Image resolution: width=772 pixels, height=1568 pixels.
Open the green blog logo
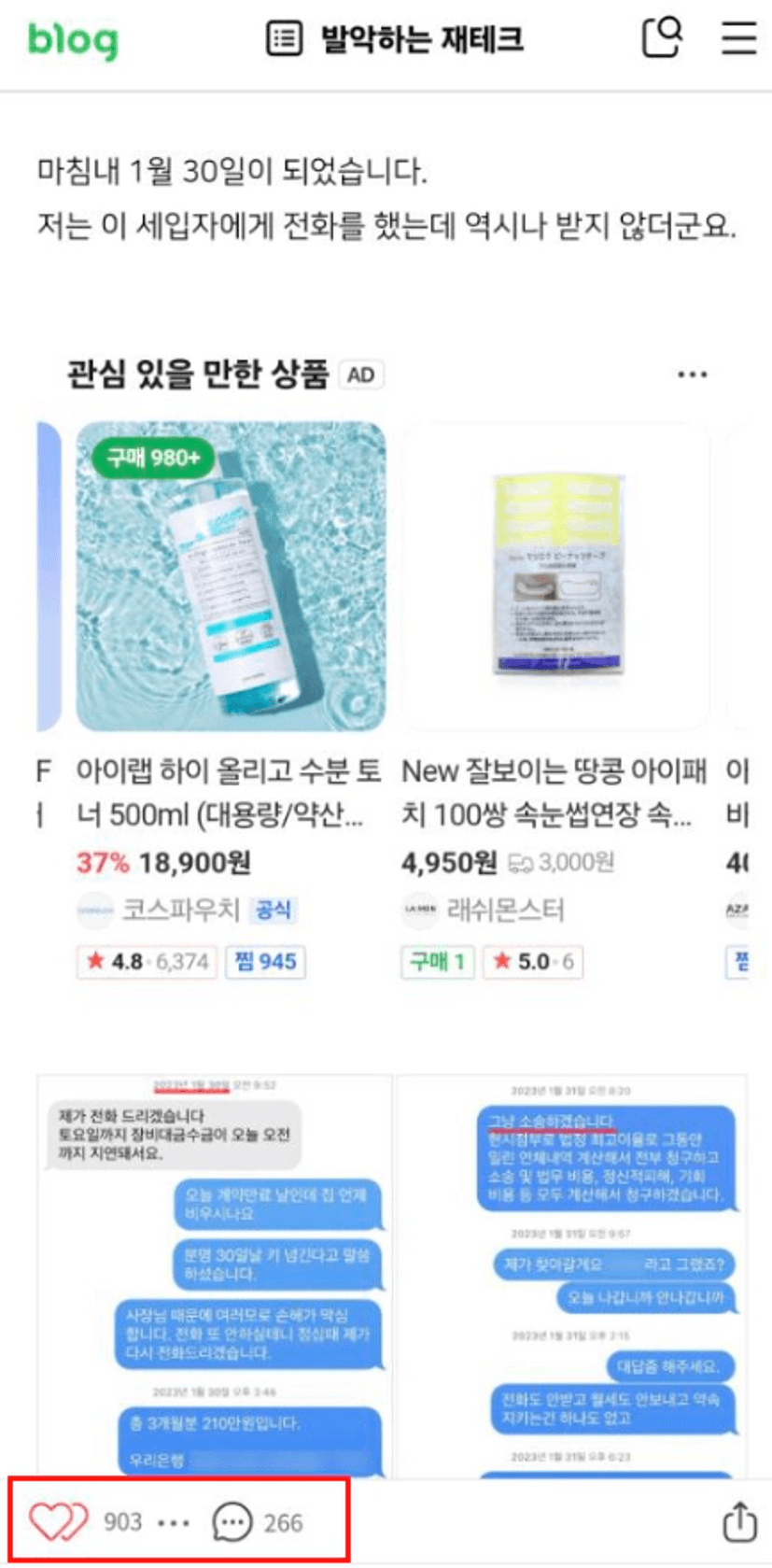point(73,40)
